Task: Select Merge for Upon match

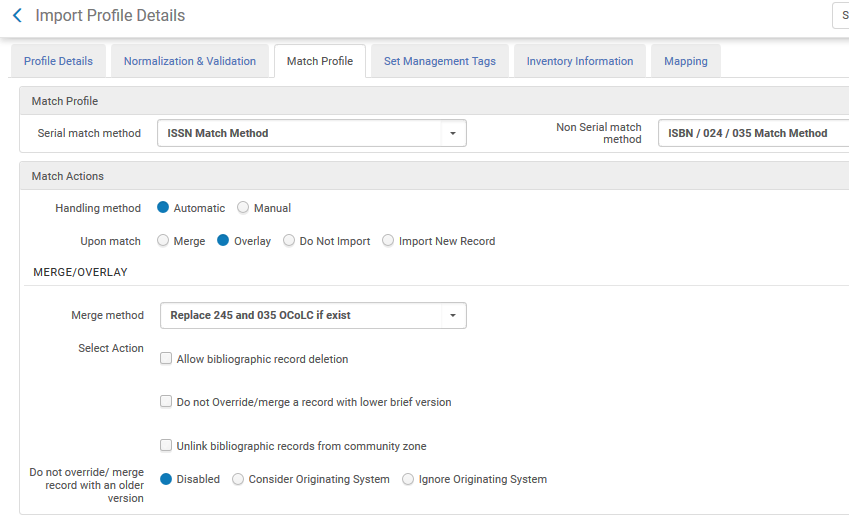Action: point(163,241)
